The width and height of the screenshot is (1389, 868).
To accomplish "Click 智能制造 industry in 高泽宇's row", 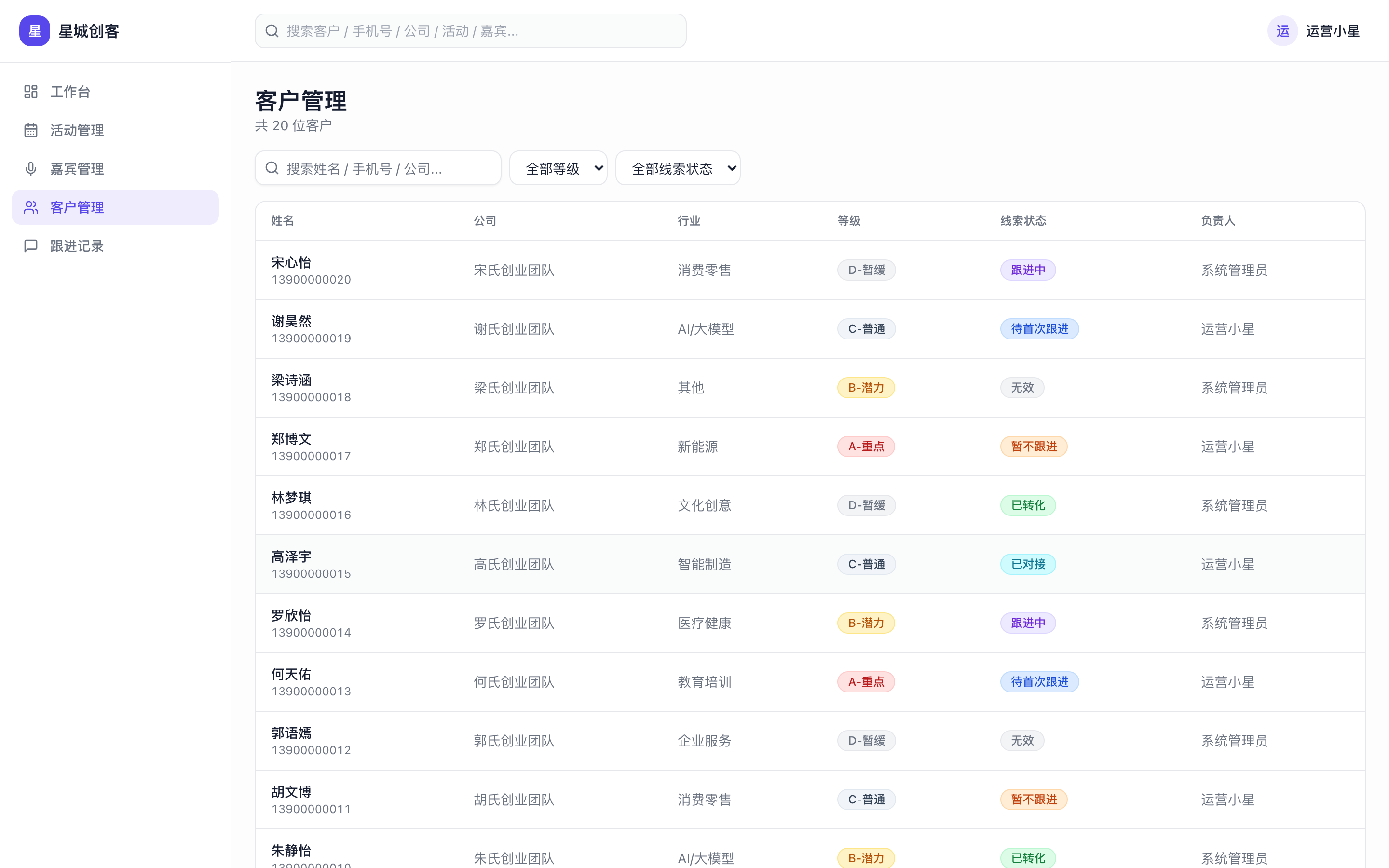I will click(704, 564).
